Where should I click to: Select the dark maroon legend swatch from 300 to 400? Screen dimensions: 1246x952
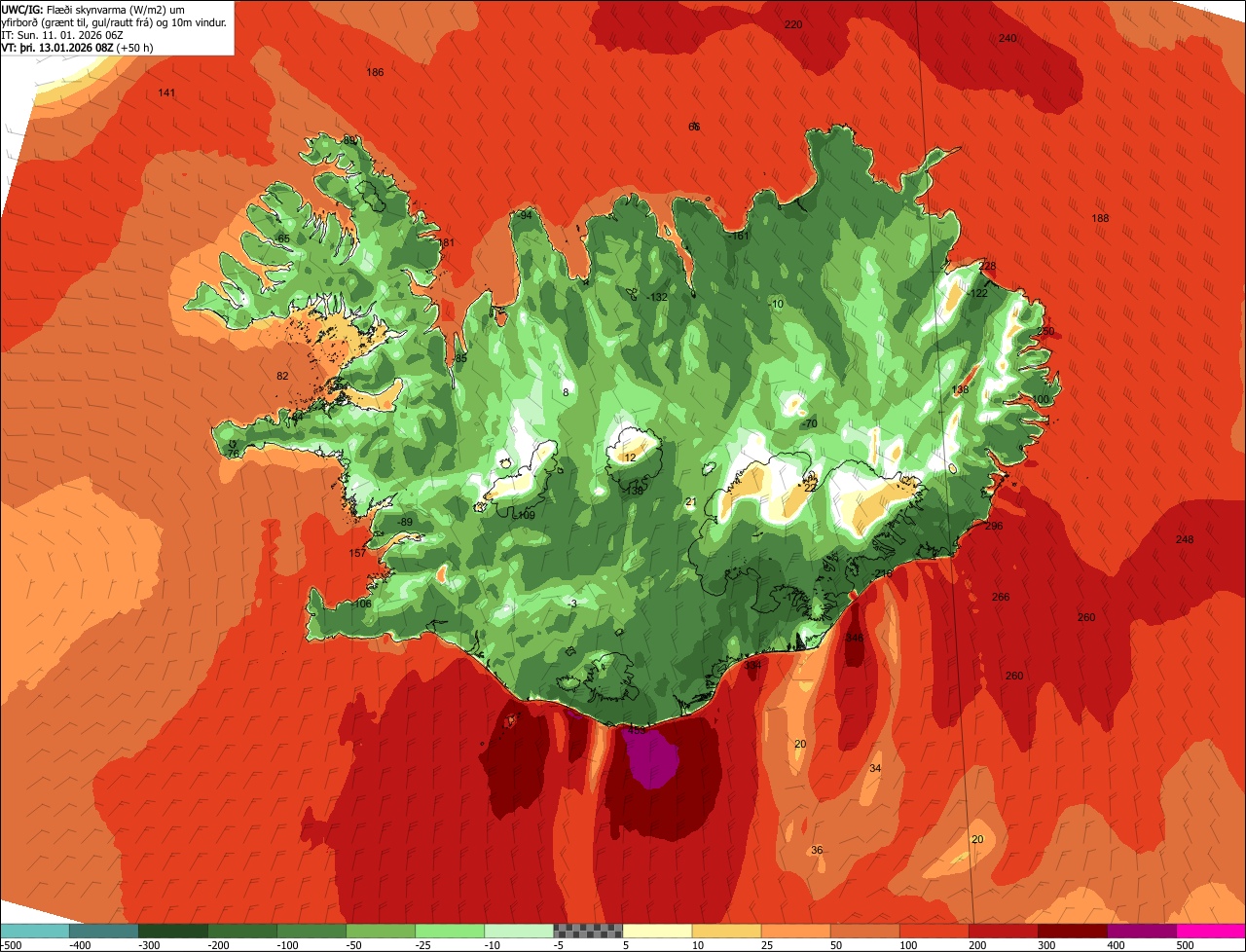point(1073,931)
